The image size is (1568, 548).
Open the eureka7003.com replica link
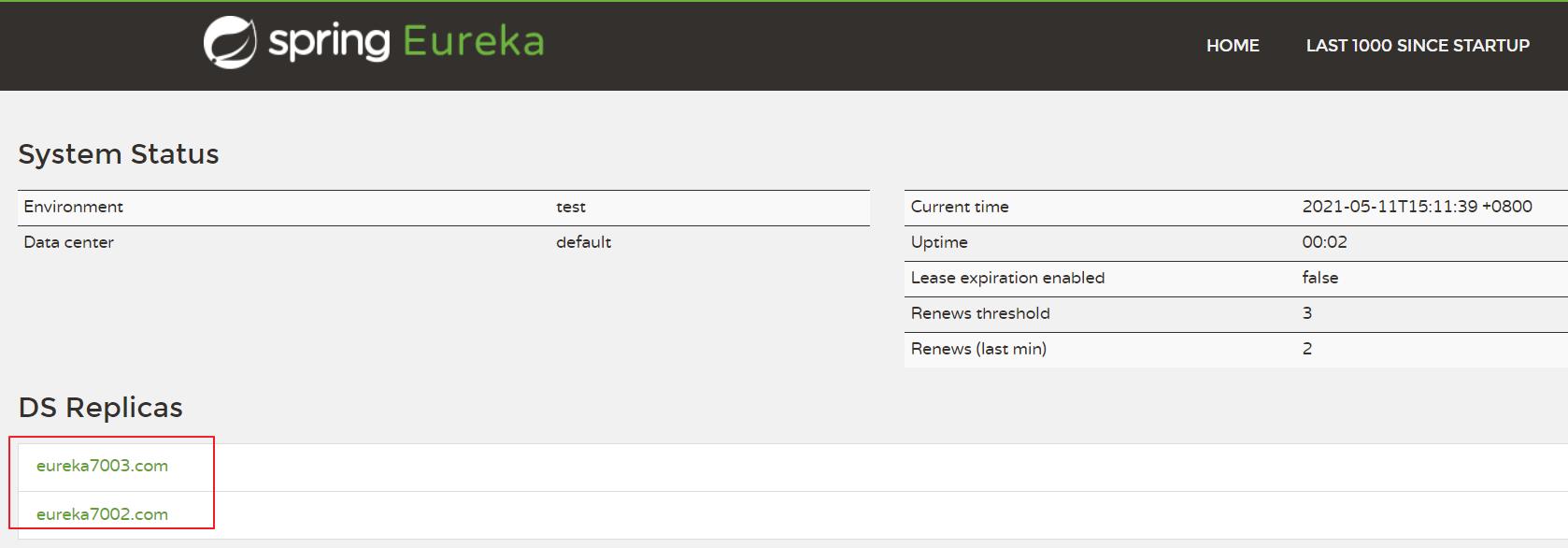pyautogui.click(x=103, y=466)
